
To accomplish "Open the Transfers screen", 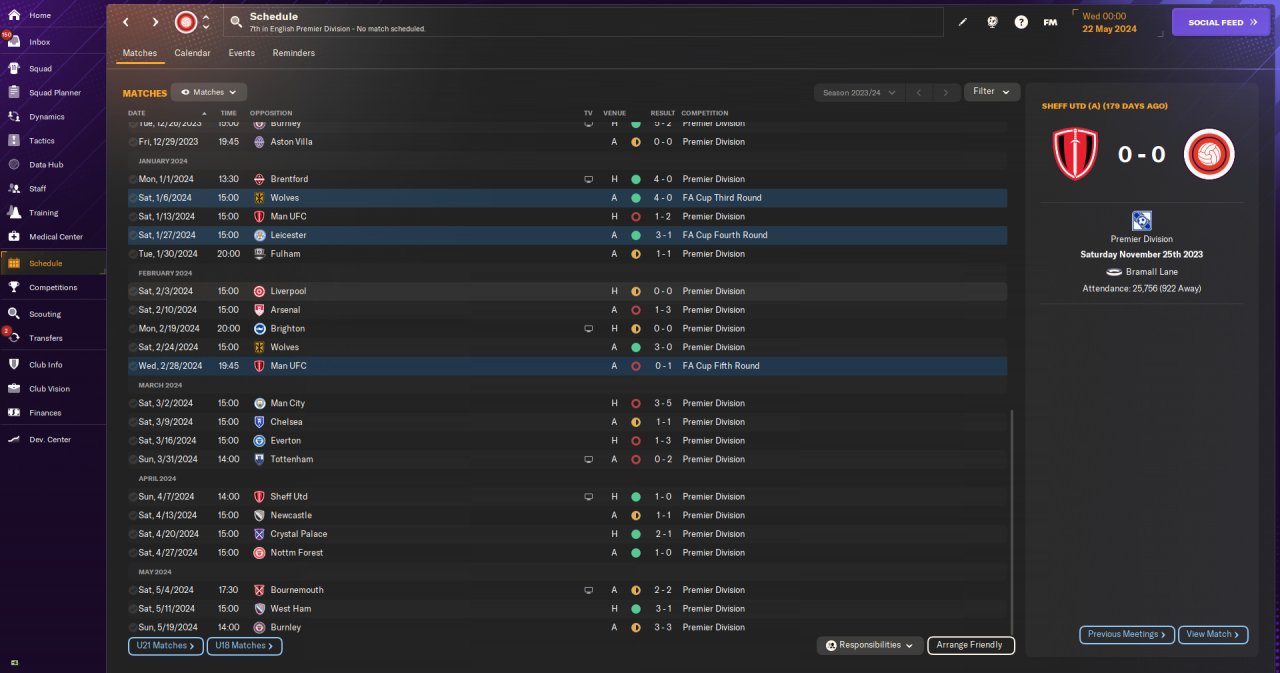I will 46,338.
